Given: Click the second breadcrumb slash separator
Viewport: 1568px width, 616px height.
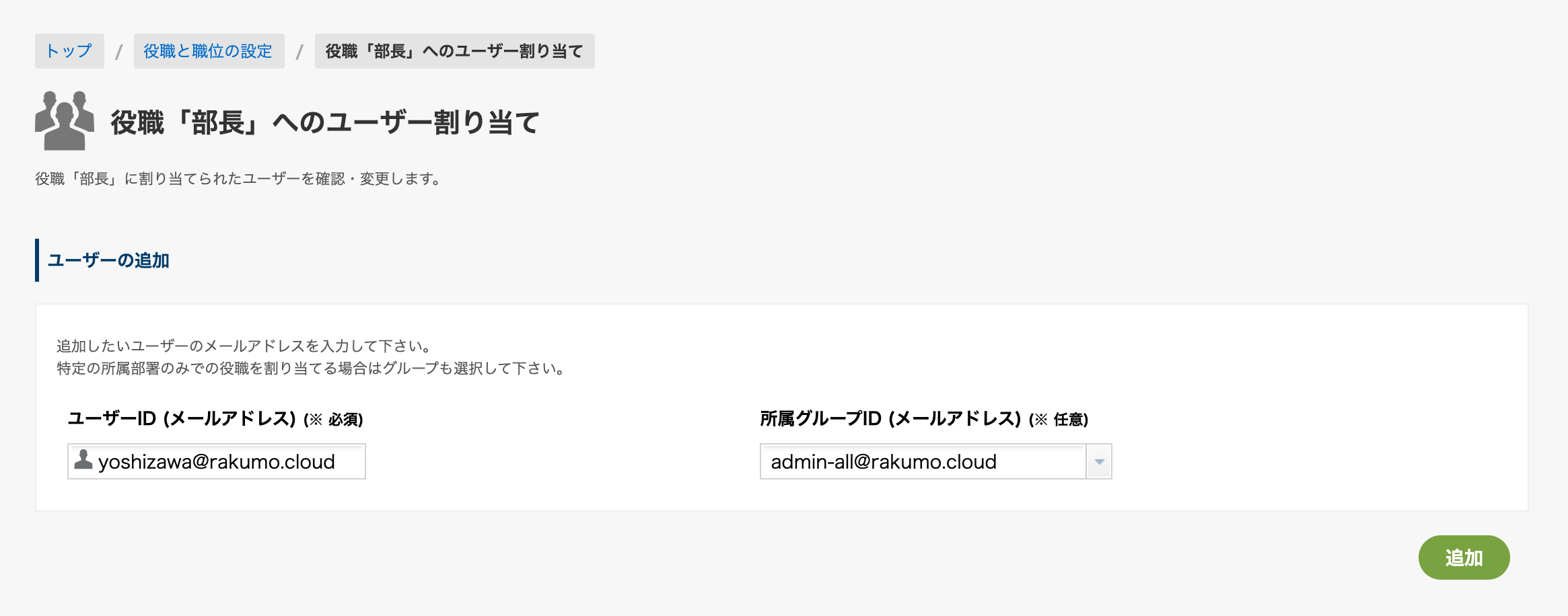Looking at the screenshot, I should (299, 52).
